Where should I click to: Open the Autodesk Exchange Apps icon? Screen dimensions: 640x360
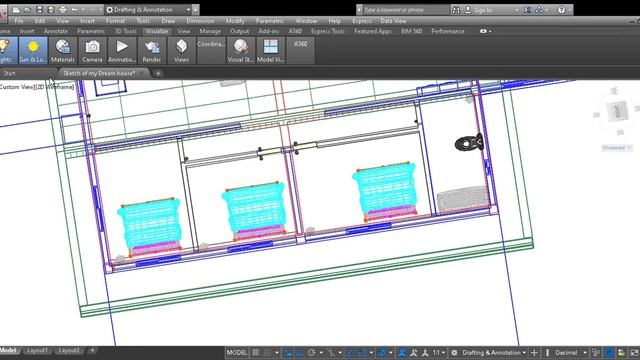(527, 10)
